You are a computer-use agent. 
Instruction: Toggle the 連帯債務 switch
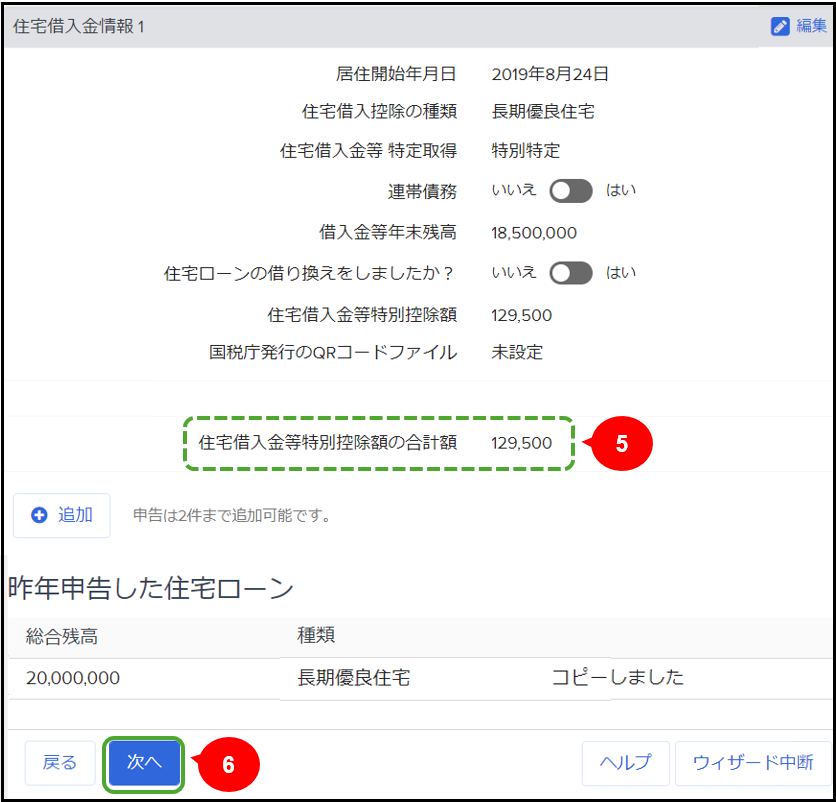point(571,191)
